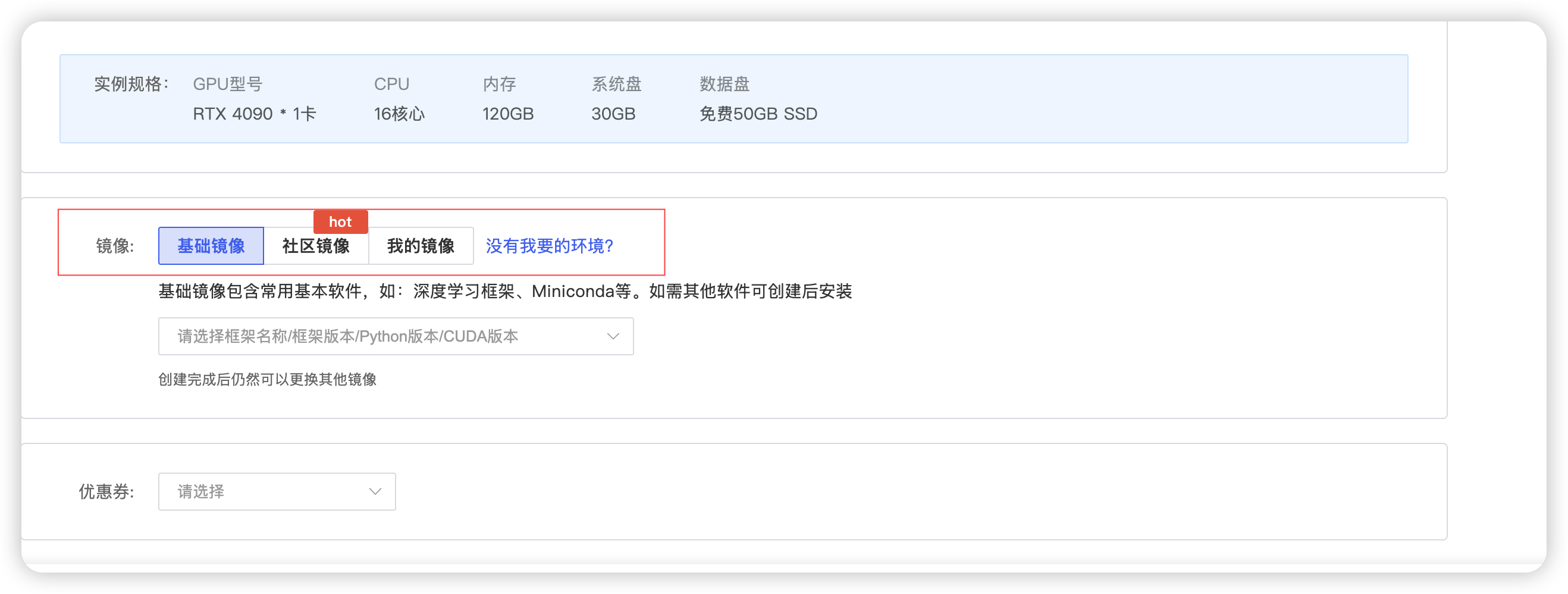
Task: Click the 免费50GB SSD data disk label
Action: tap(758, 113)
